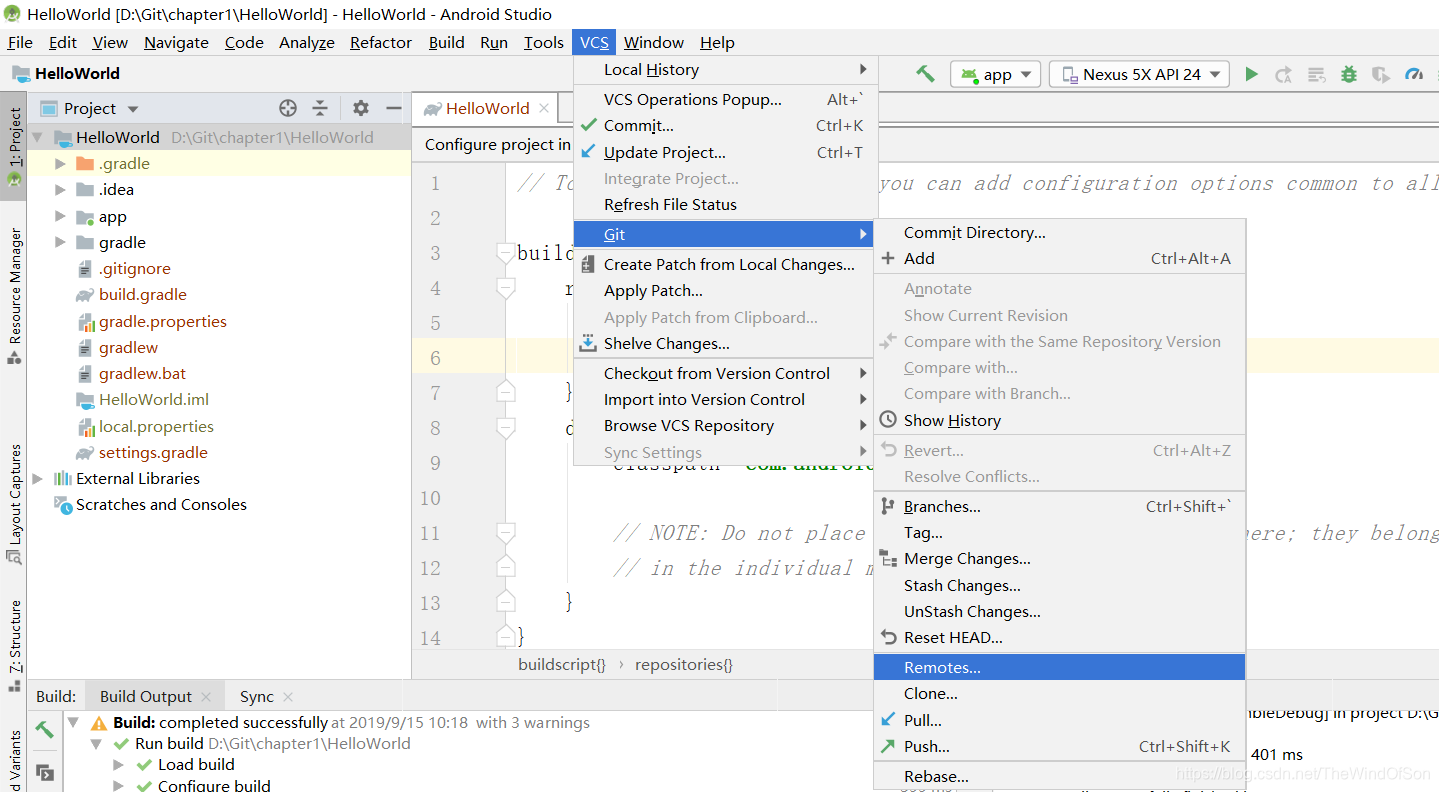Image resolution: width=1439 pixels, height=792 pixels.
Task: Select Stash Changes... in the Git submenu
Action: click(x=1059, y=586)
